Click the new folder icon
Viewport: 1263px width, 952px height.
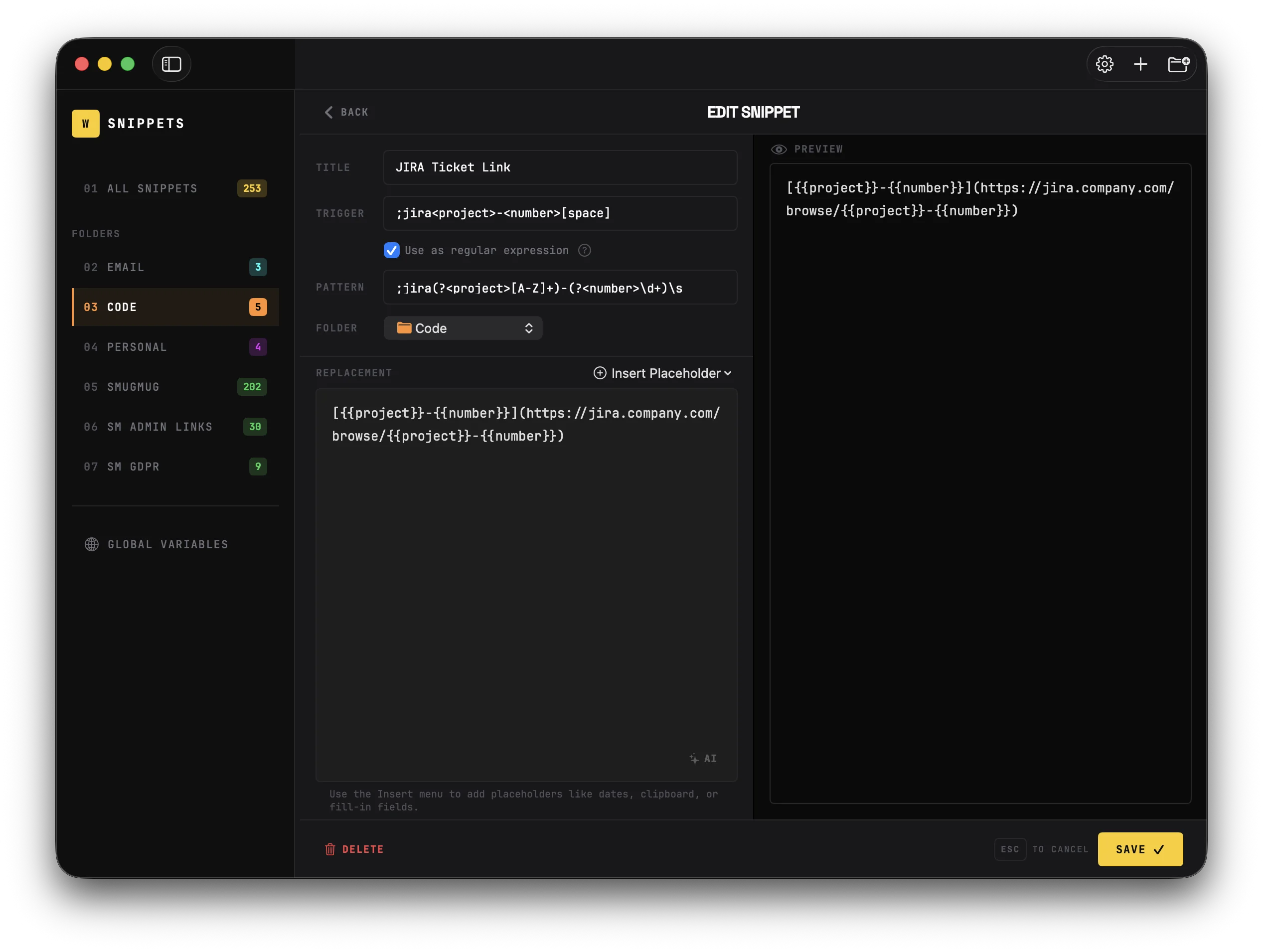coord(1178,64)
